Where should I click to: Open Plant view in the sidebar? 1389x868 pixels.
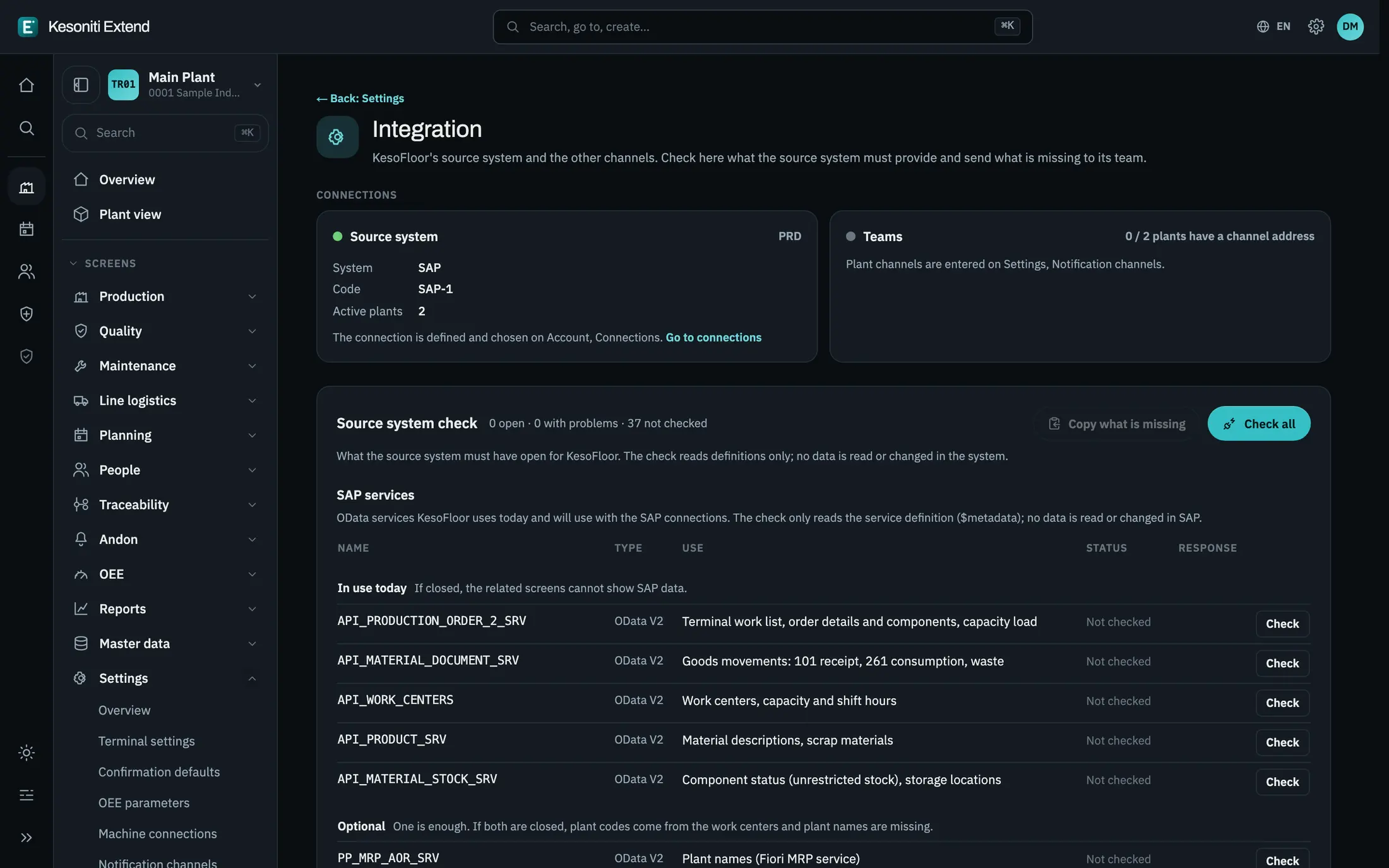tap(165, 215)
